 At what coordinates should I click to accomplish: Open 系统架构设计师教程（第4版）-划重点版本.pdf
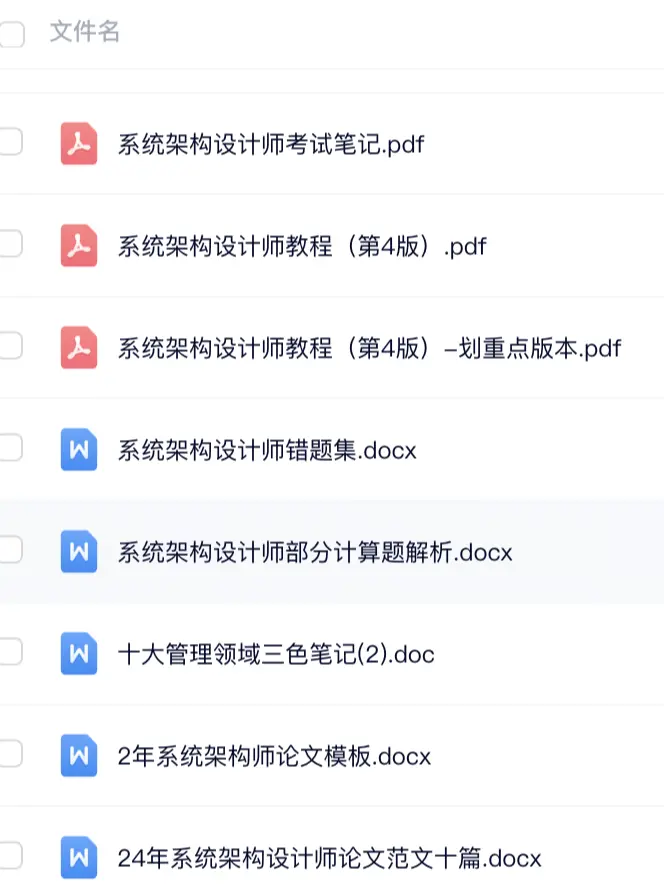pos(369,348)
